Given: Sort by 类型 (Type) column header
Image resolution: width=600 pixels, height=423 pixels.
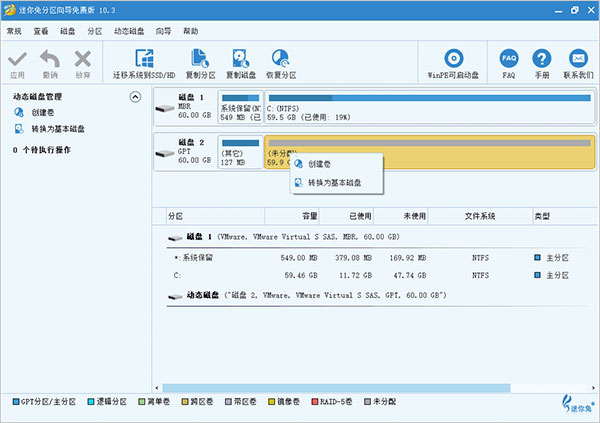Looking at the screenshot, I should click(566, 216).
